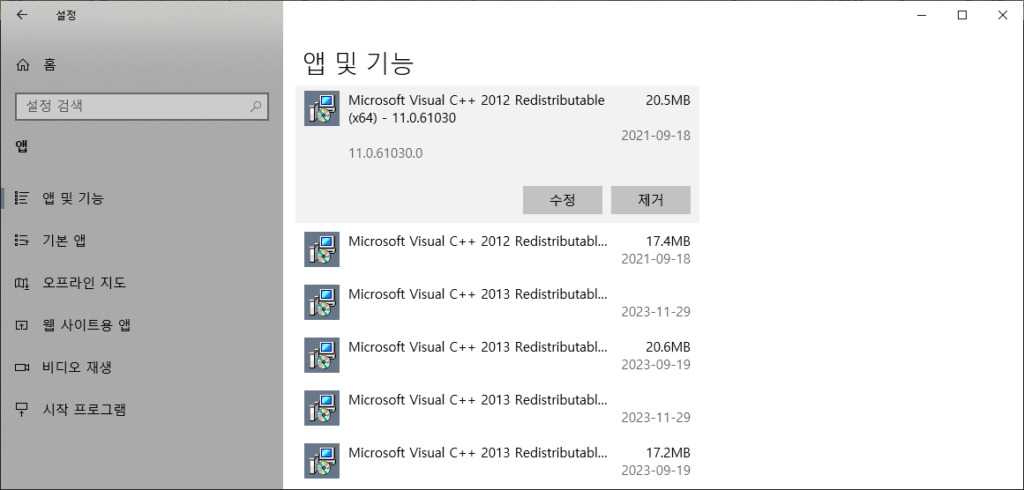Click the list icon next to 앱 및 기능
The image size is (1024, 490).
coord(22,198)
